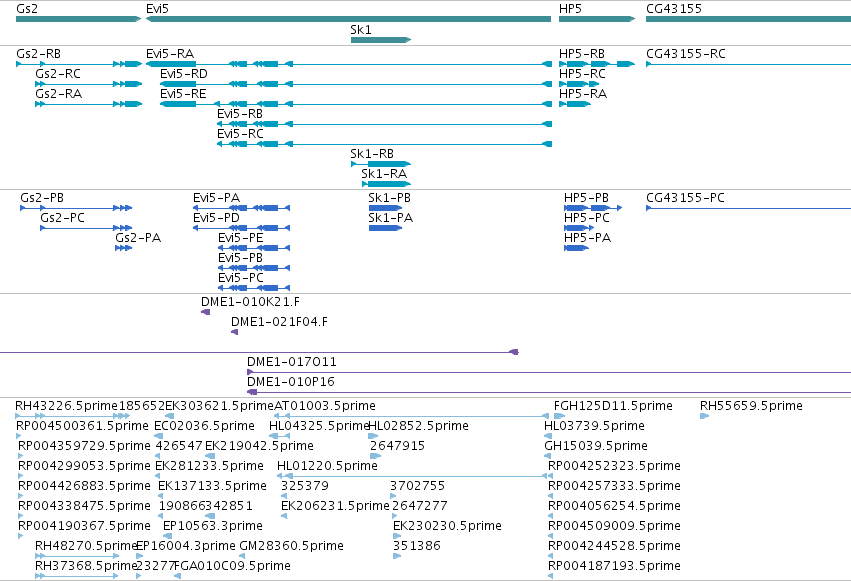The image size is (851, 581).
Task: Click the HP5-PB protein label
Action: [586, 198]
